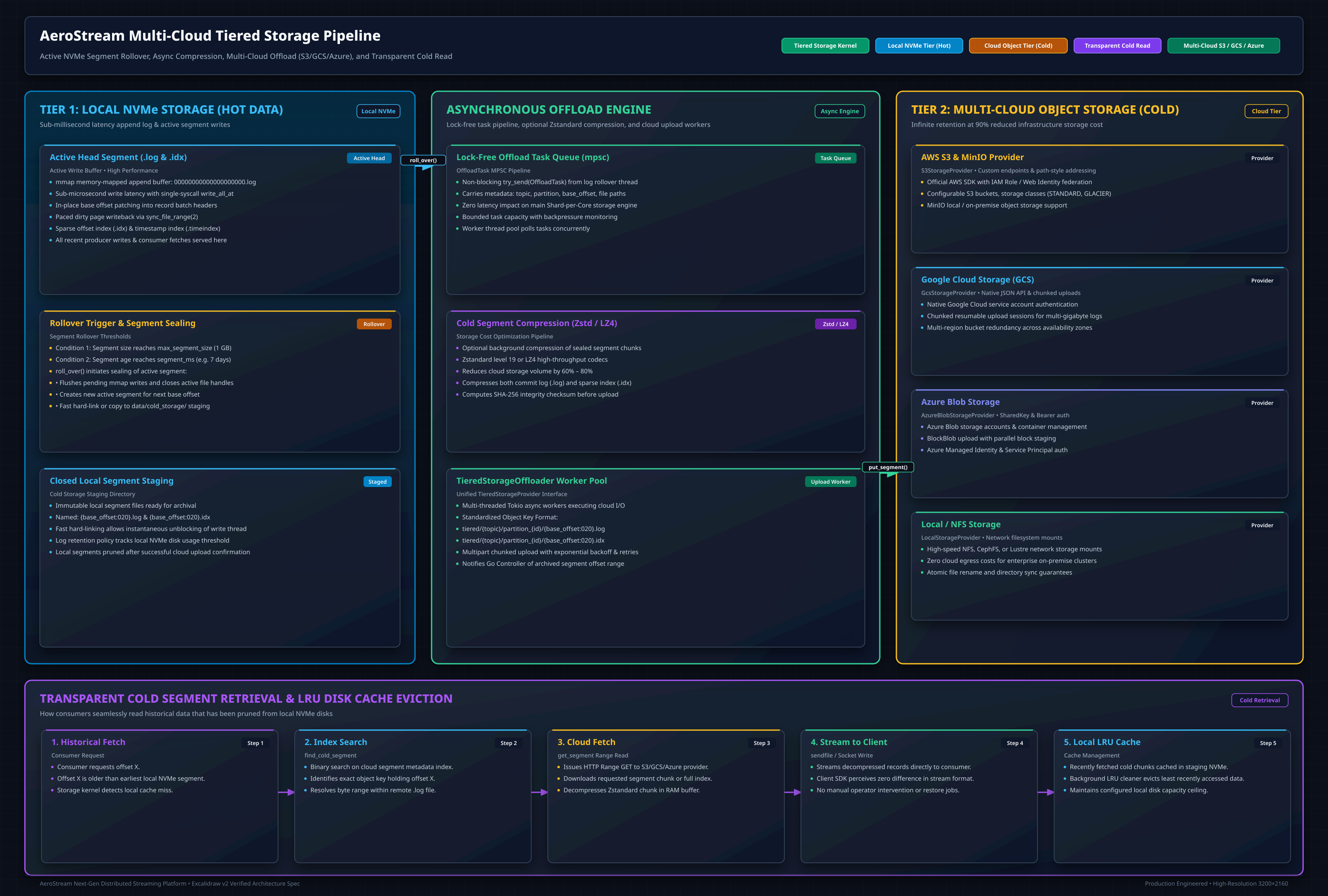Click the AeroStream Multi-Cloud Tiered Storage Pipeline title
Screen dimensions: 1328x896
pos(210,35)
